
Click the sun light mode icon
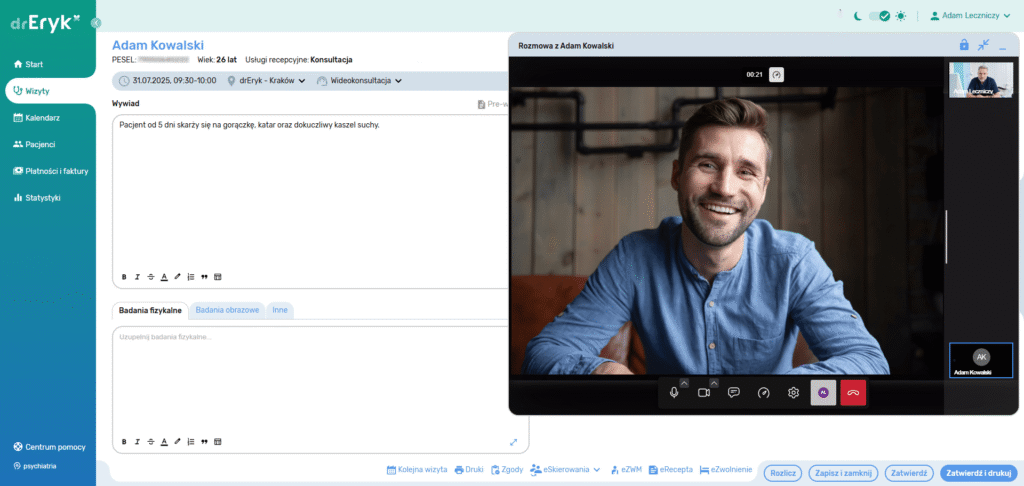(x=901, y=16)
